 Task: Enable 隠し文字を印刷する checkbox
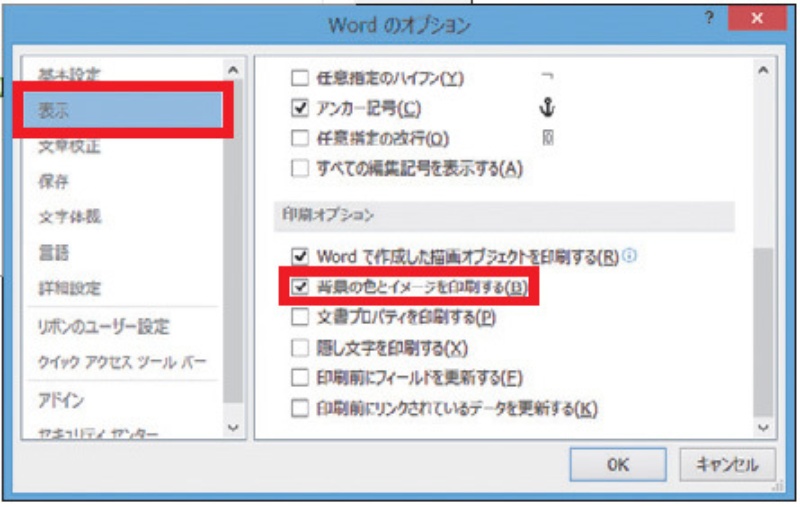tap(299, 348)
